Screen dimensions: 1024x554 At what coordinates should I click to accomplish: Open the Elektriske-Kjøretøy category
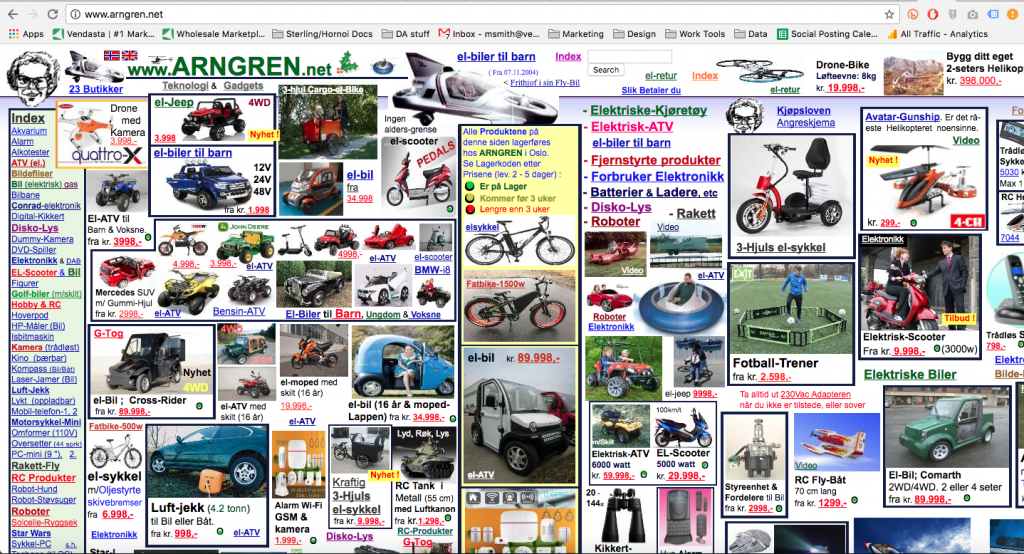point(648,110)
